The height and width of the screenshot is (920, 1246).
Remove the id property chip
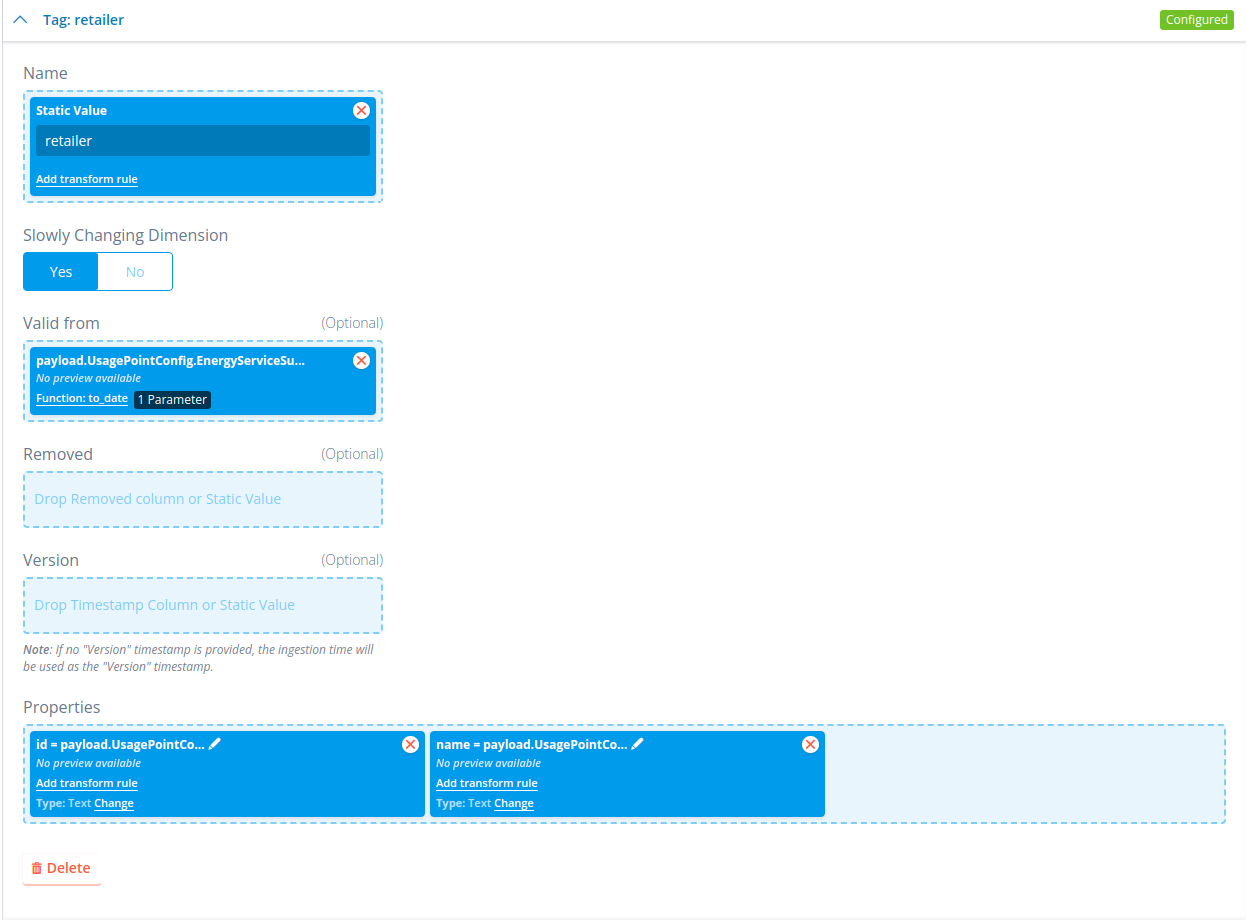(x=410, y=745)
